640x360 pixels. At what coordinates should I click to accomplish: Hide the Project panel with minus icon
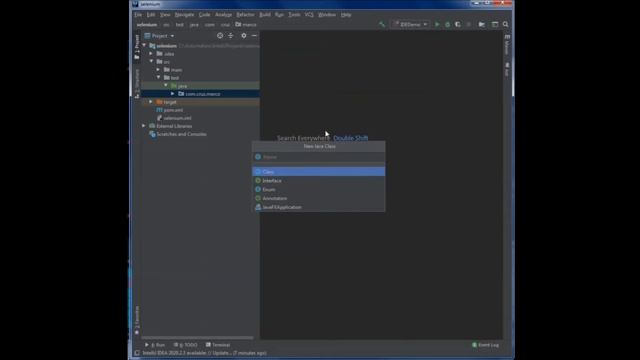tap(254, 36)
